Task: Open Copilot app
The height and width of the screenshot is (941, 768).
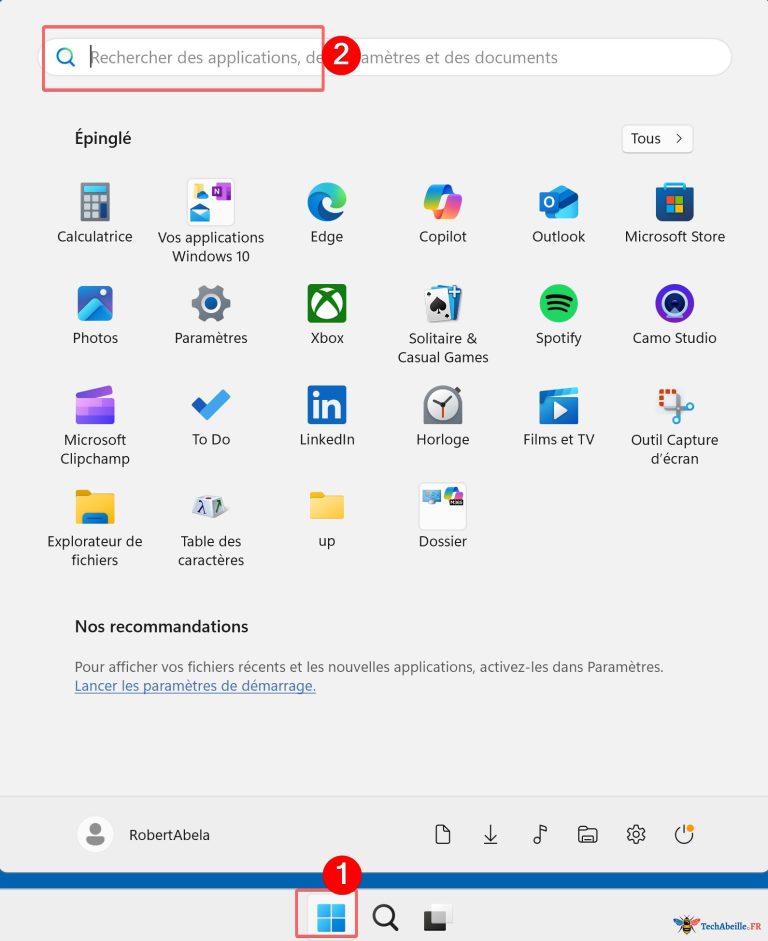Action: tap(443, 213)
